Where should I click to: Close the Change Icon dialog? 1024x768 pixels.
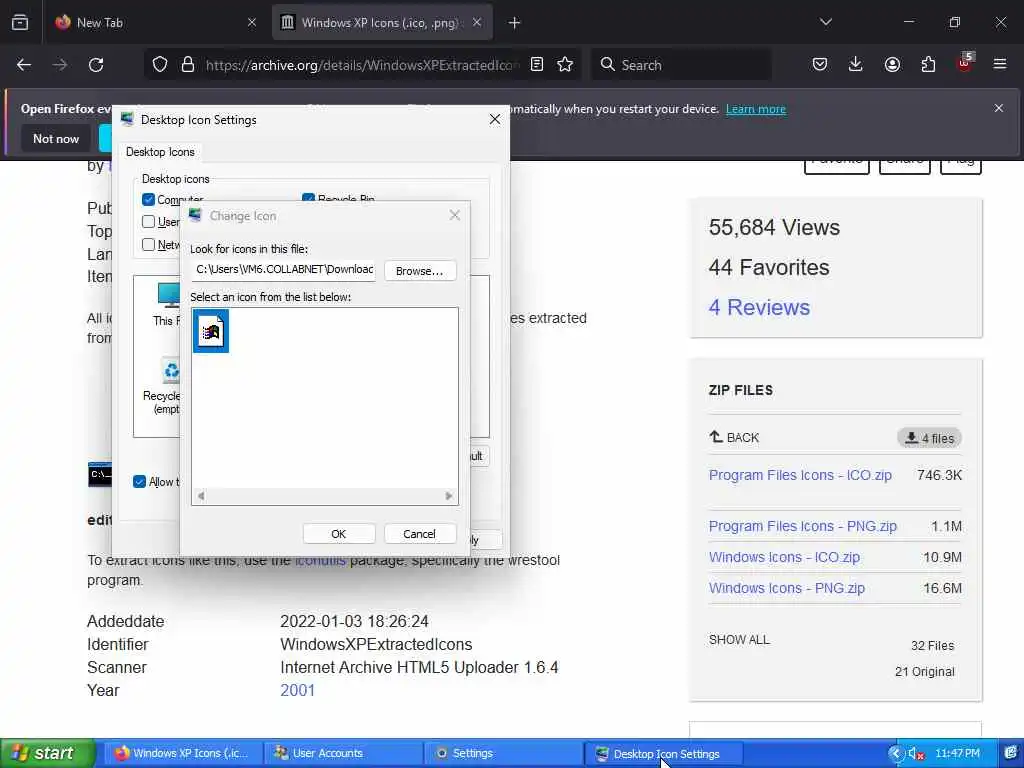pos(455,216)
